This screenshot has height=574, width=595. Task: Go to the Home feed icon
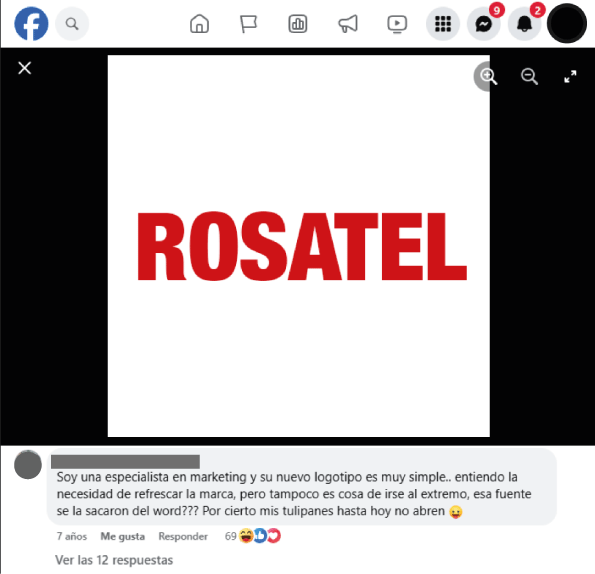199,24
